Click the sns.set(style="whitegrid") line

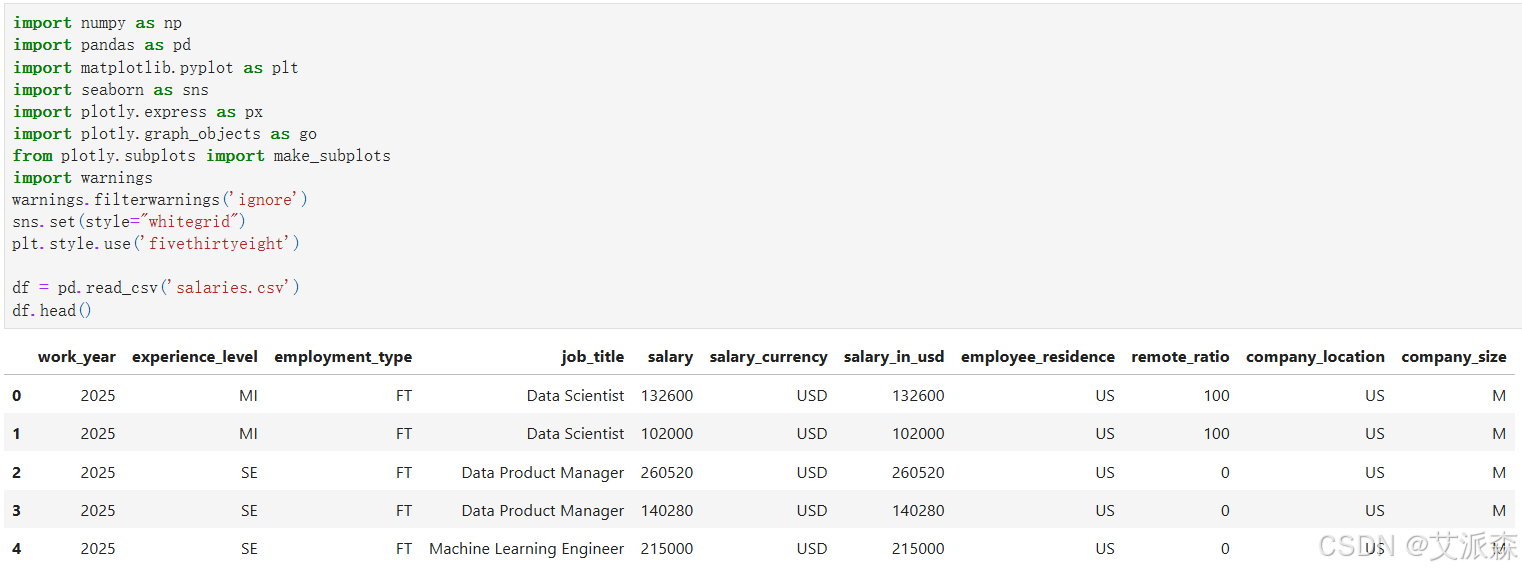(x=128, y=221)
